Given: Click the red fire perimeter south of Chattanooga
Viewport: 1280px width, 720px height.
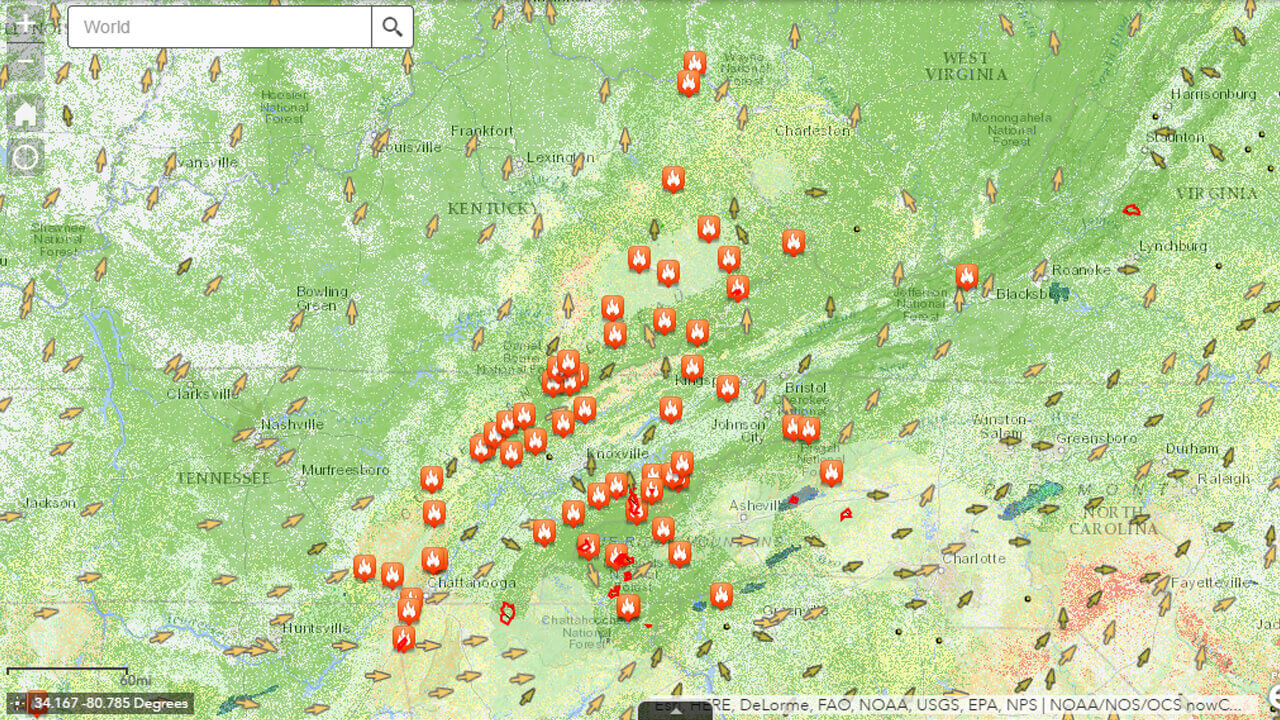Looking at the screenshot, I should click(507, 612).
